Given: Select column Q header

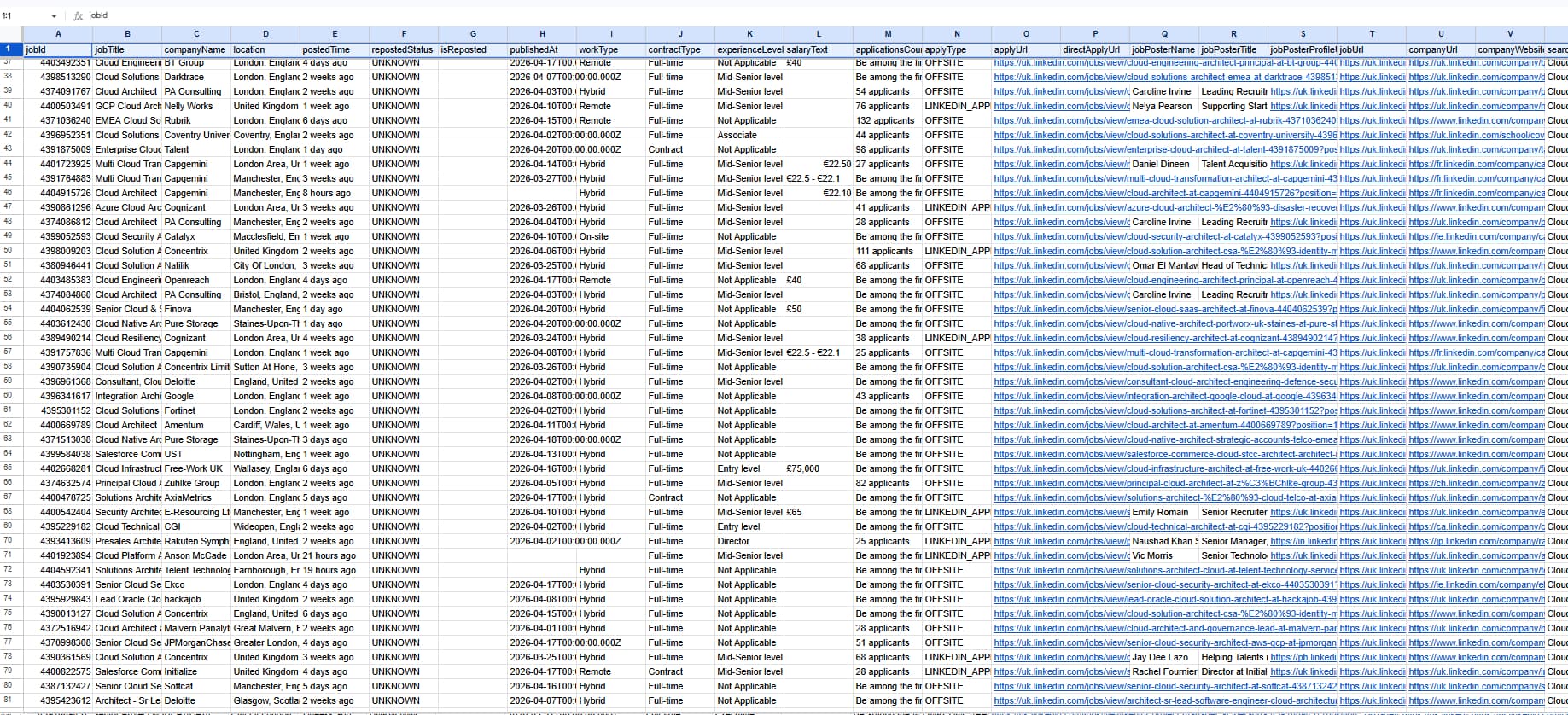Looking at the screenshot, I should 1164,34.
